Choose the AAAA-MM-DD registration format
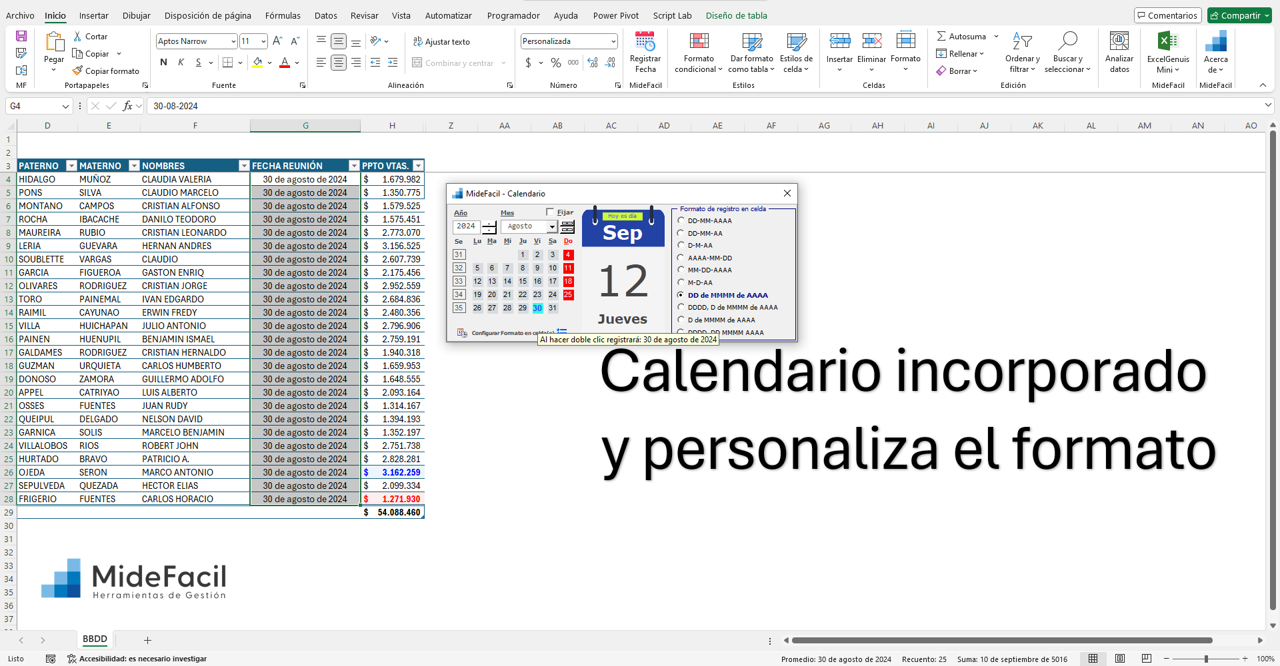Screen dimensions: 1280x666 click(680, 258)
